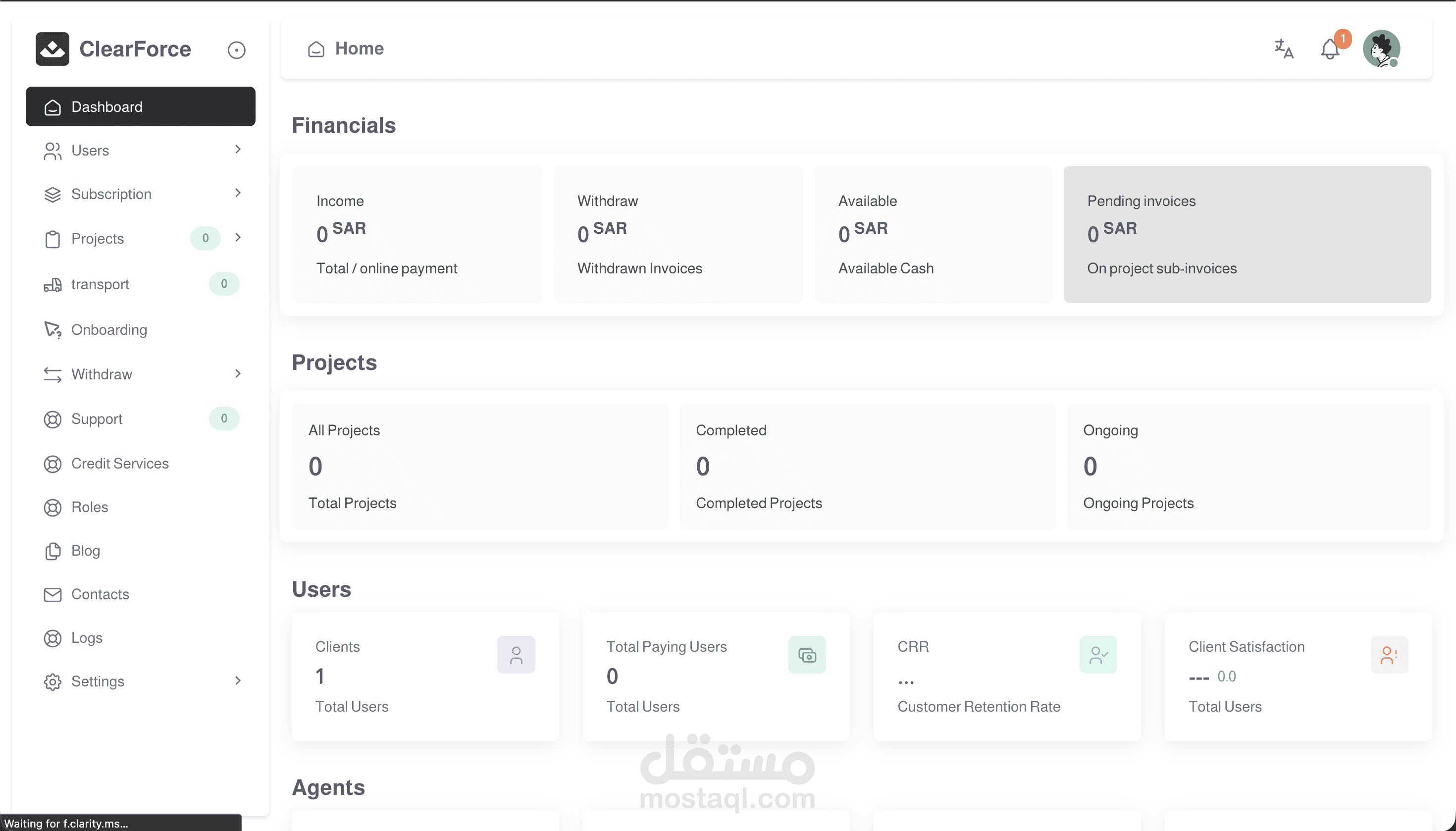Go to the Contacts page
The image size is (1456, 831).
(x=100, y=594)
